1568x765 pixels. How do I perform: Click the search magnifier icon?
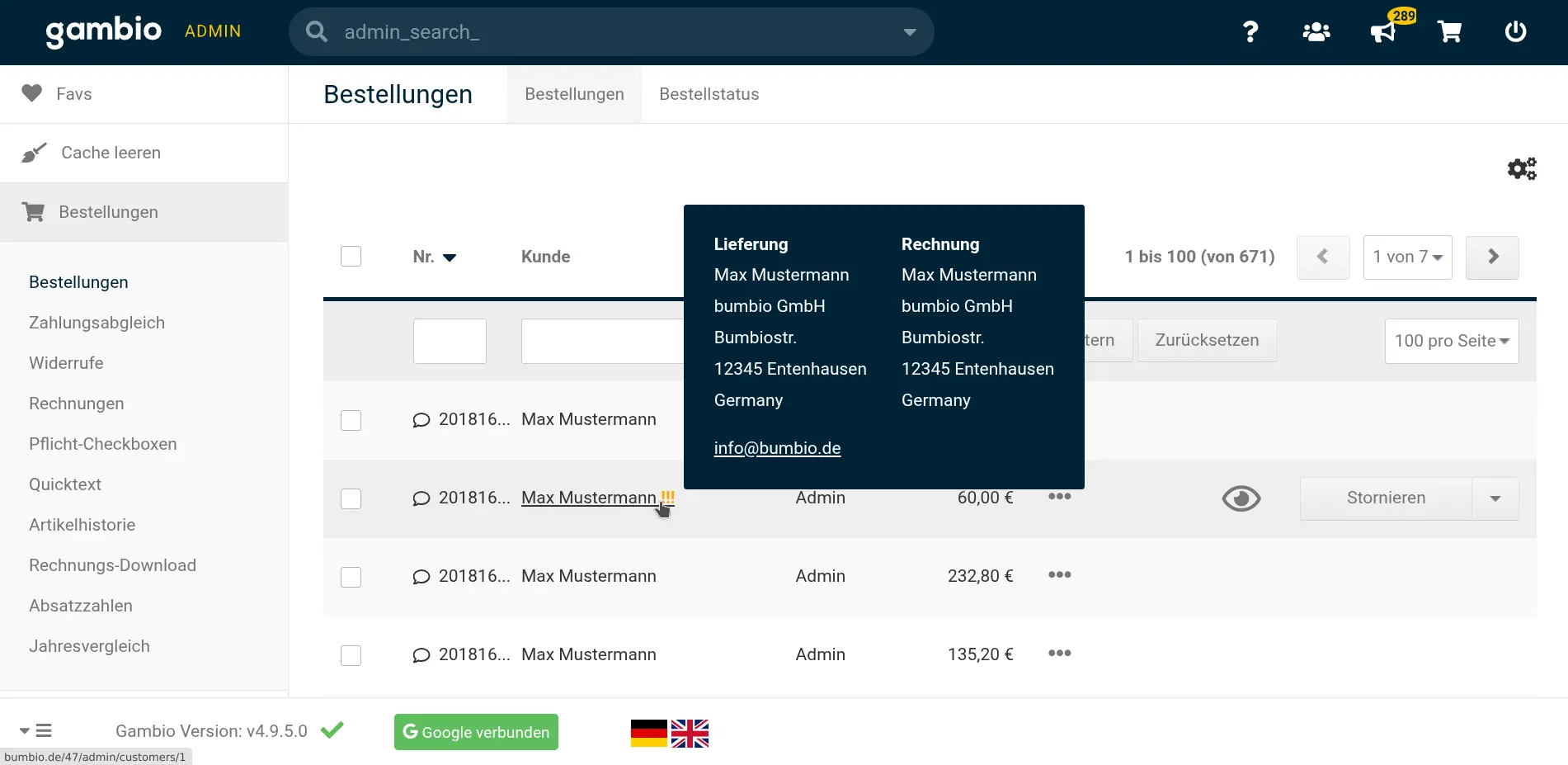(x=317, y=31)
